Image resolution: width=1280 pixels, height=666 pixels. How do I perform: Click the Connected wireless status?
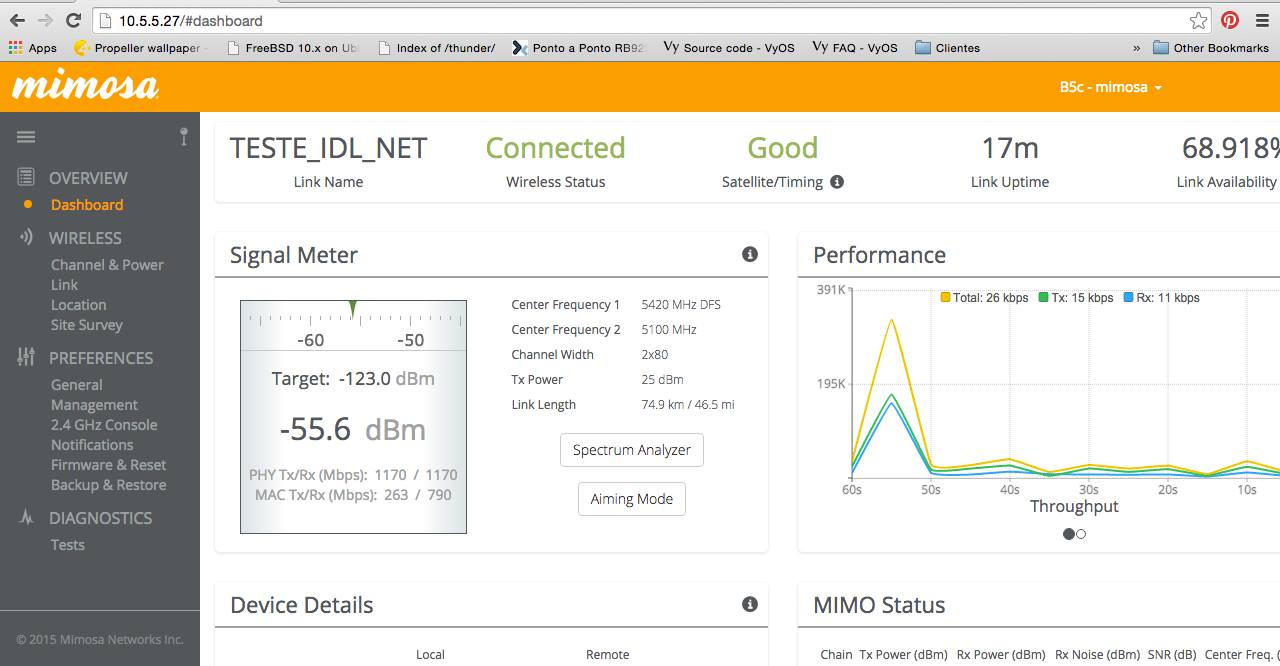click(x=555, y=148)
